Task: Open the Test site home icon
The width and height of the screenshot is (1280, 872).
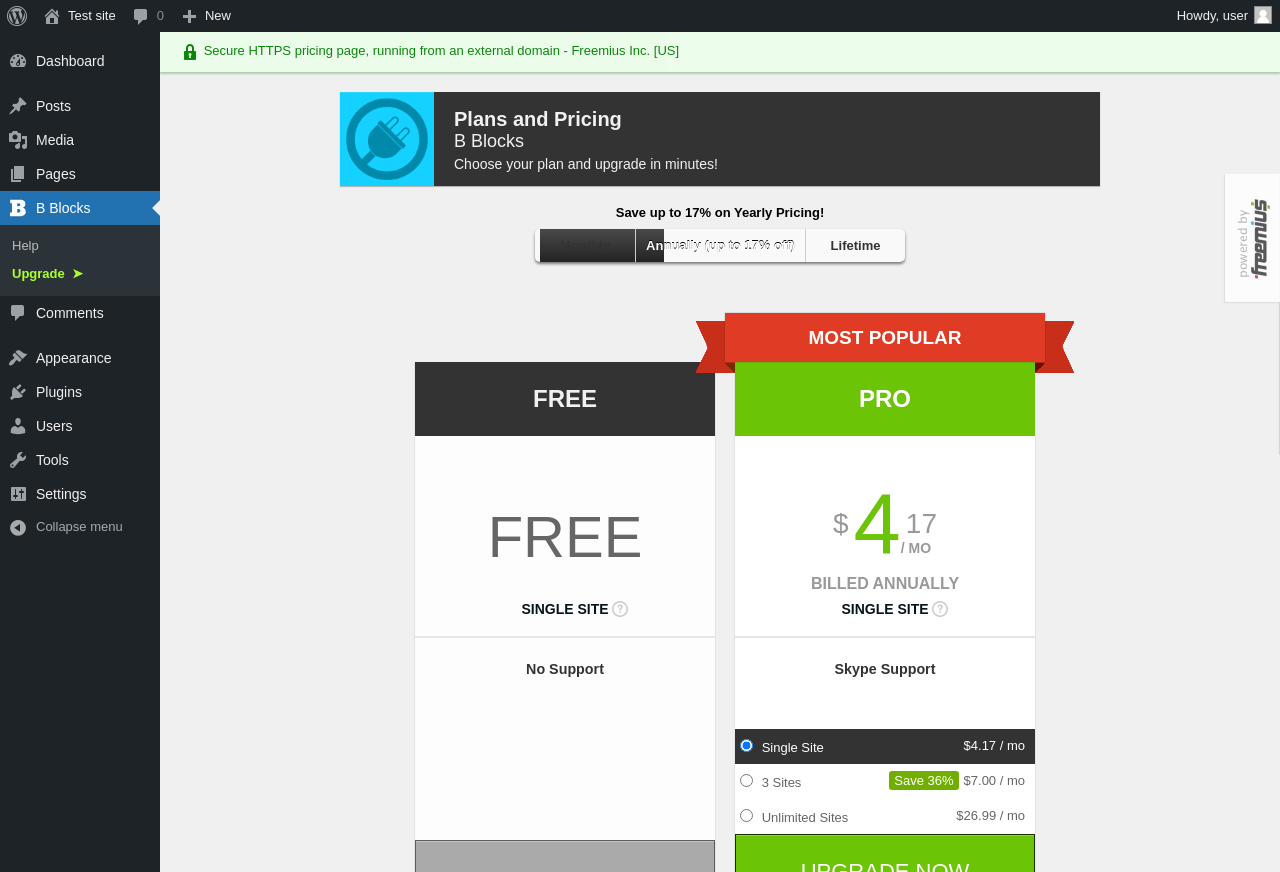Action: [x=52, y=16]
